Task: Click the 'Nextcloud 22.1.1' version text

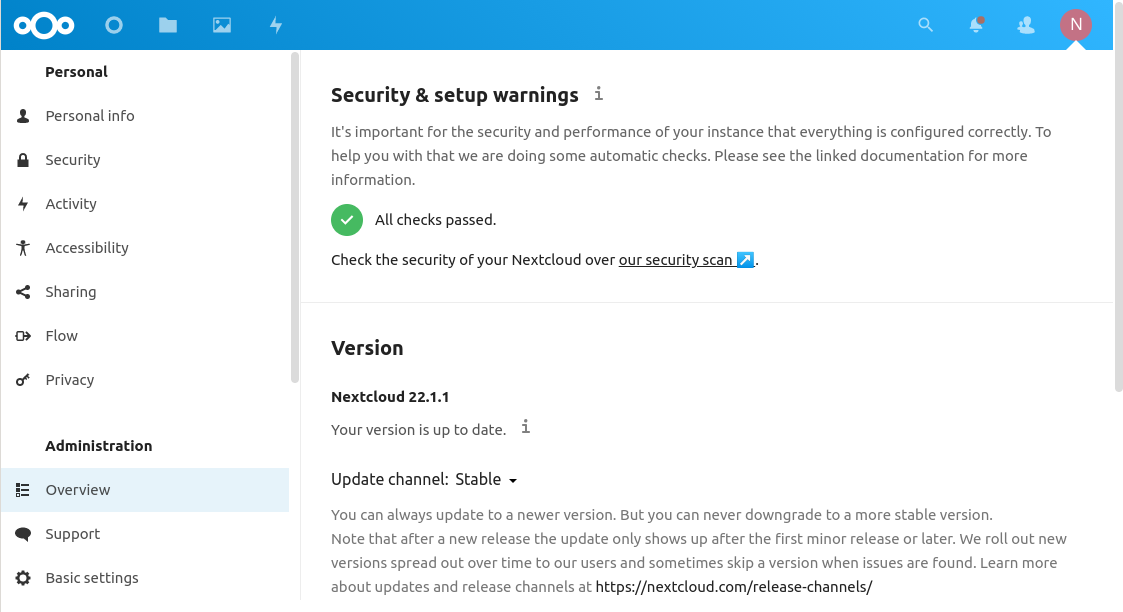Action: coord(390,397)
